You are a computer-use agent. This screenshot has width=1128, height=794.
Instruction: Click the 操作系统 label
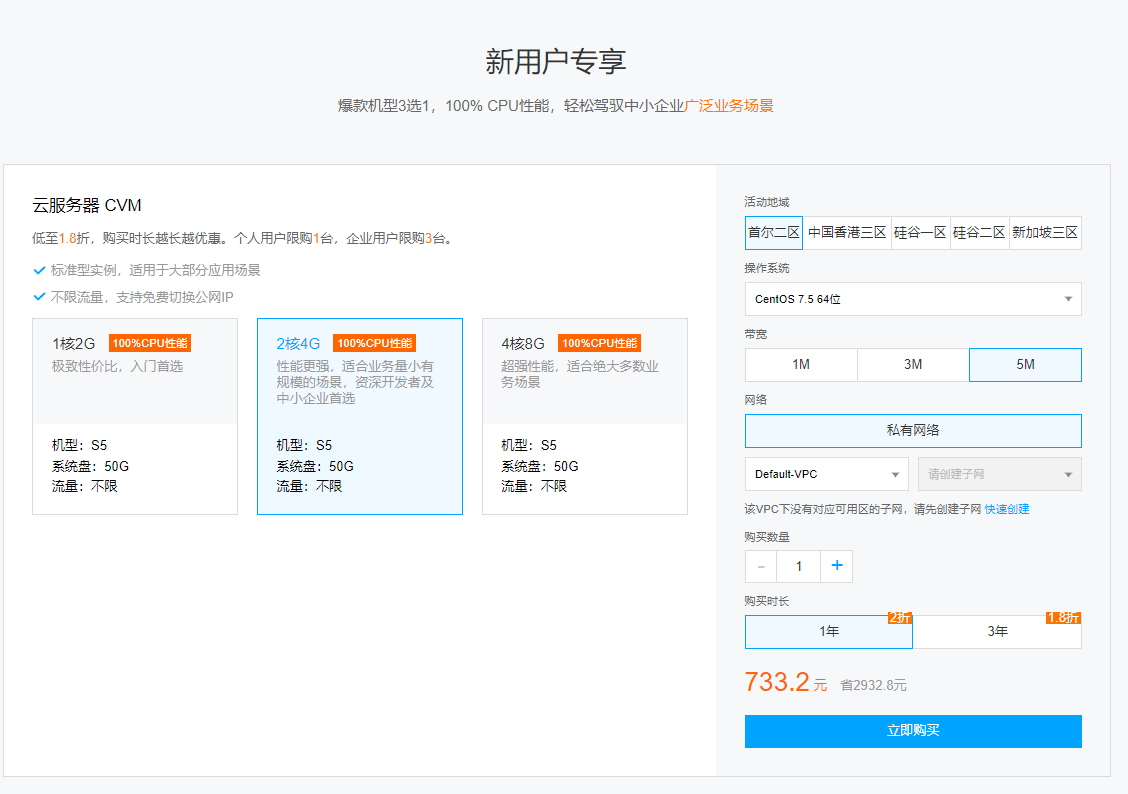coord(767,268)
